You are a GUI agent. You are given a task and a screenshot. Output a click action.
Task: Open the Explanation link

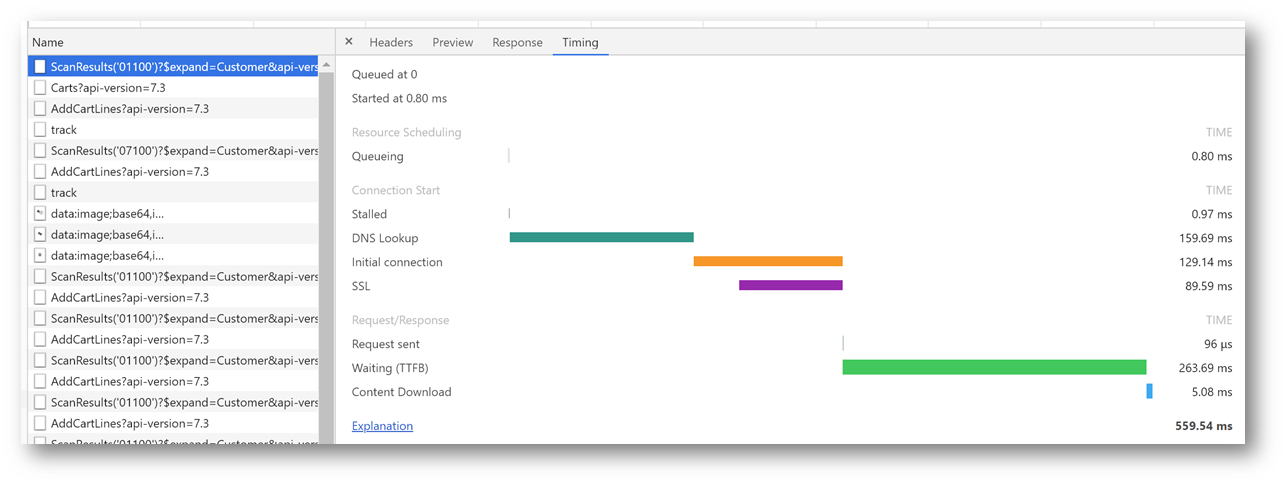point(382,426)
